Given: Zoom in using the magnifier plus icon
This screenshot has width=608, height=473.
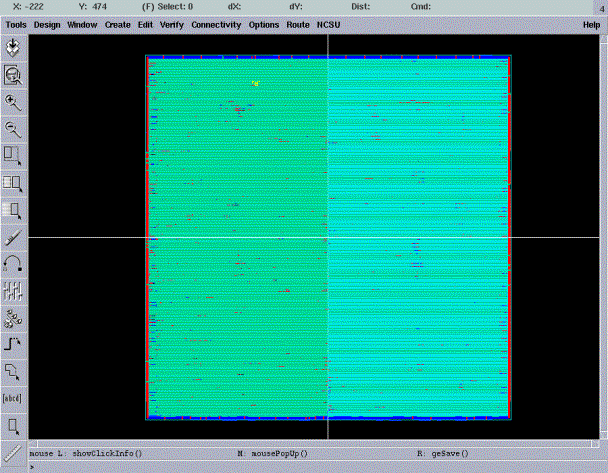Looking at the screenshot, I should tap(14, 101).
